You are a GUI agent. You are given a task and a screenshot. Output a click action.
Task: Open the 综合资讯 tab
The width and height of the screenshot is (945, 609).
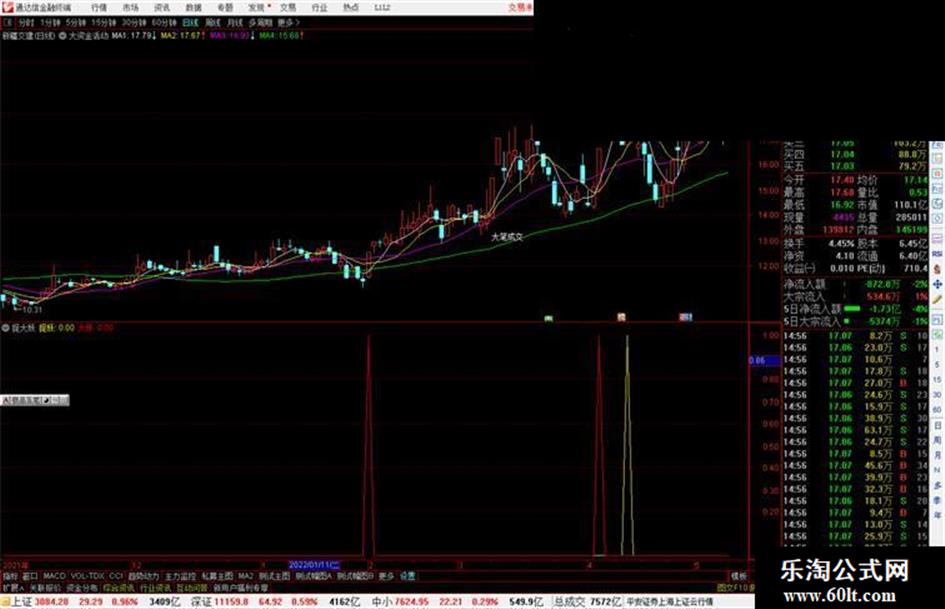119,587
